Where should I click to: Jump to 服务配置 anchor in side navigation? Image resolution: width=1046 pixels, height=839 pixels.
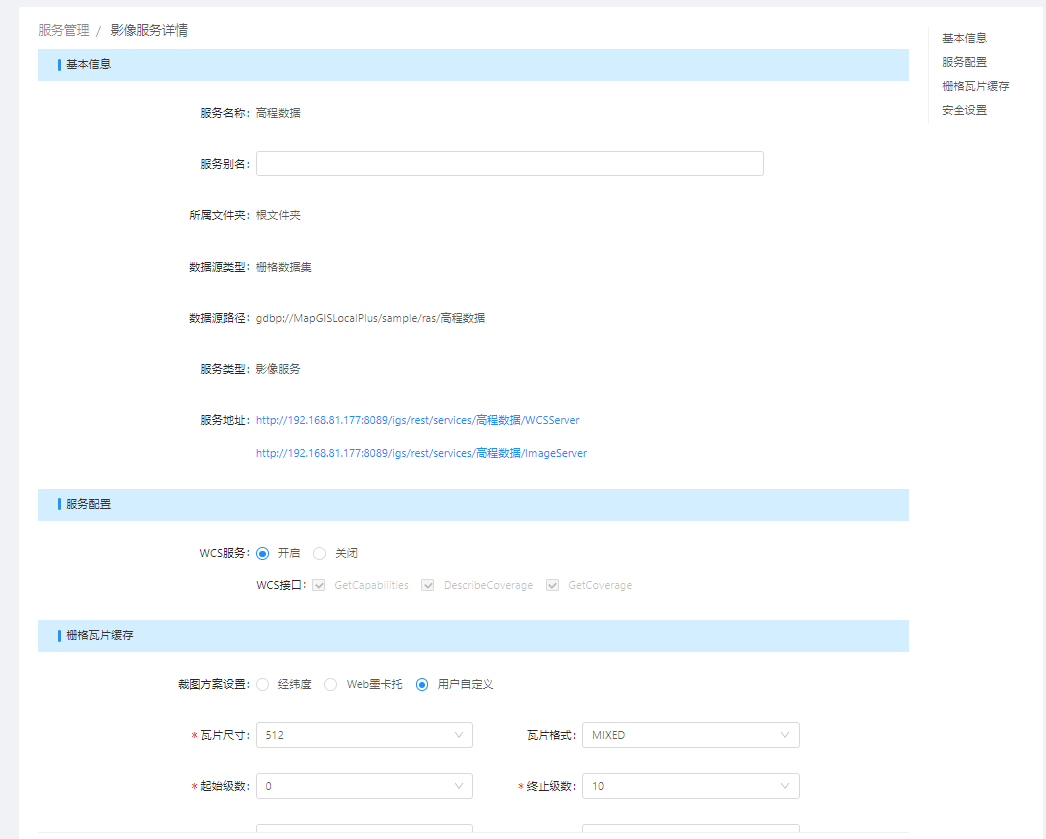pos(964,62)
